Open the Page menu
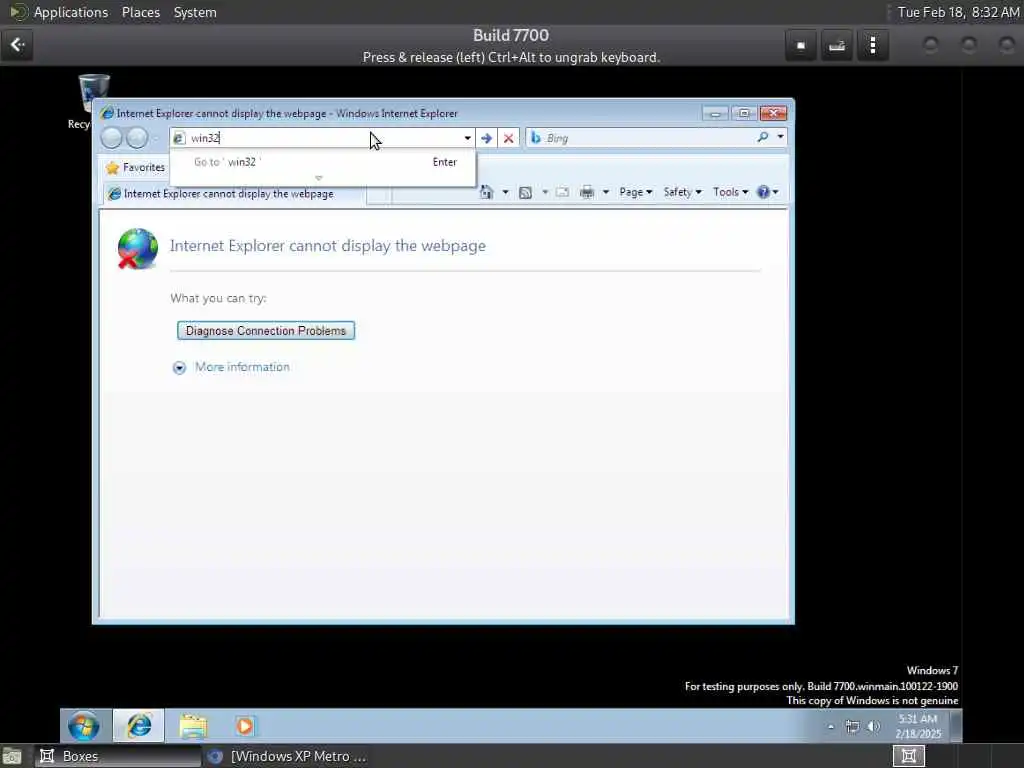The height and width of the screenshot is (768, 1024). [x=635, y=192]
